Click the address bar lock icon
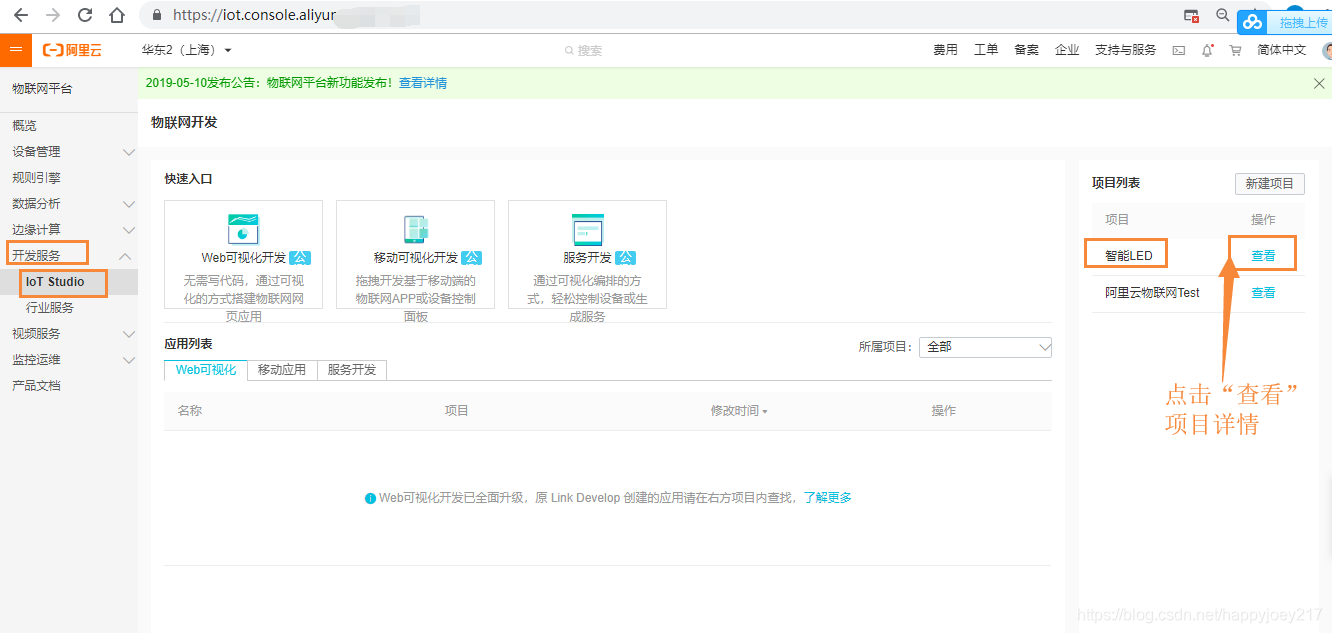 click(x=157, y=15)
